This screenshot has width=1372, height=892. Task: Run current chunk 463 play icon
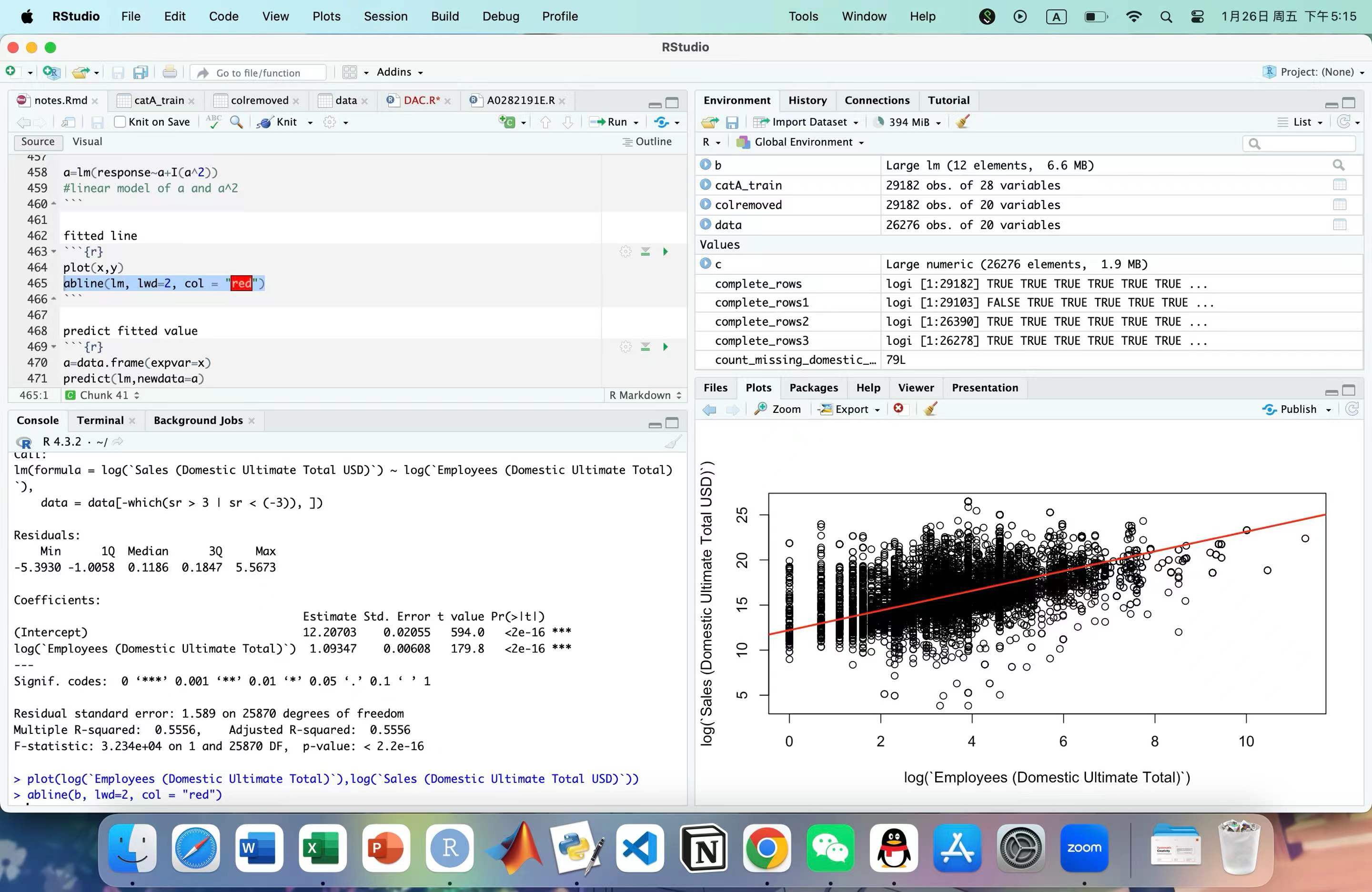tap(665, 252)
